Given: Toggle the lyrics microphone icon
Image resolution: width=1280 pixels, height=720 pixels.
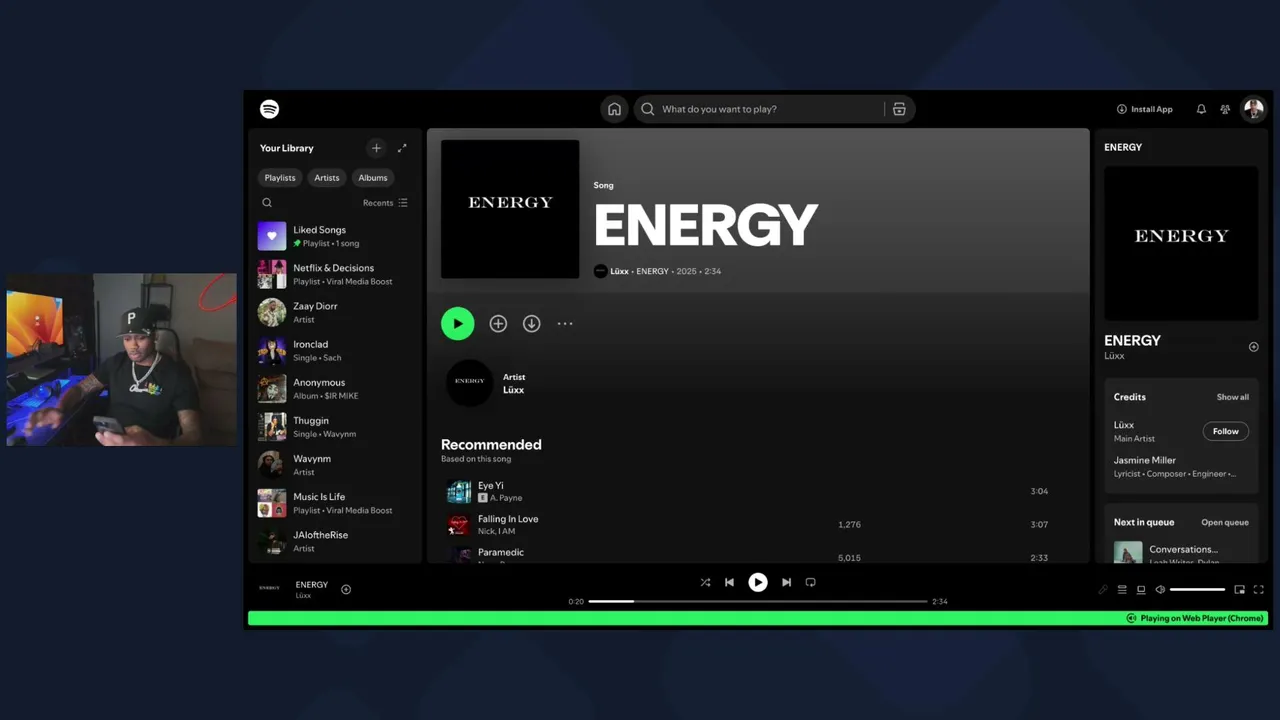Looking at the screenshot, I should click(x=1103, y=590).
